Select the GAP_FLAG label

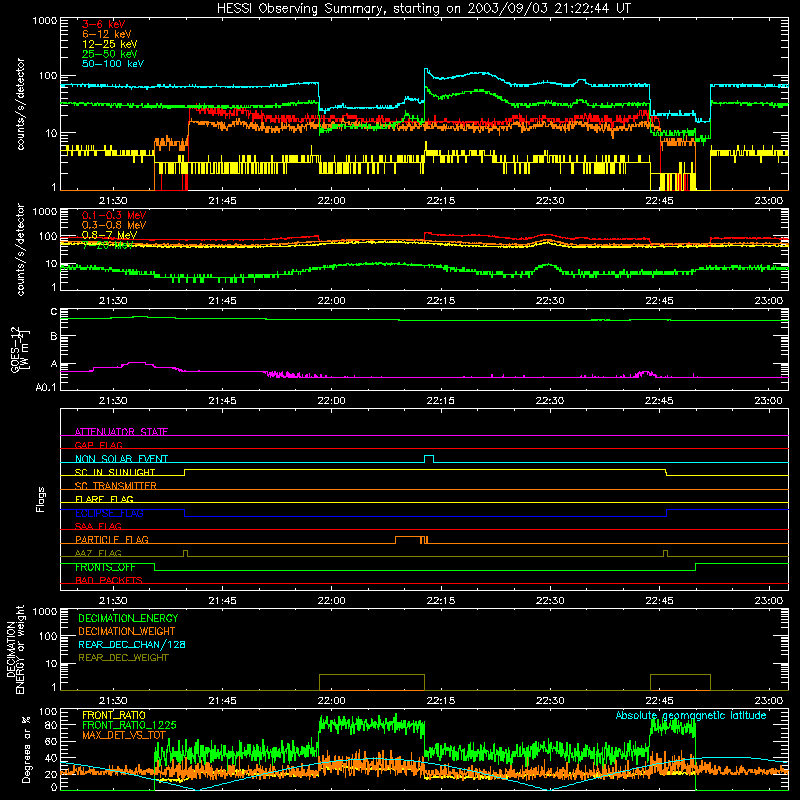tap(98, 445)
